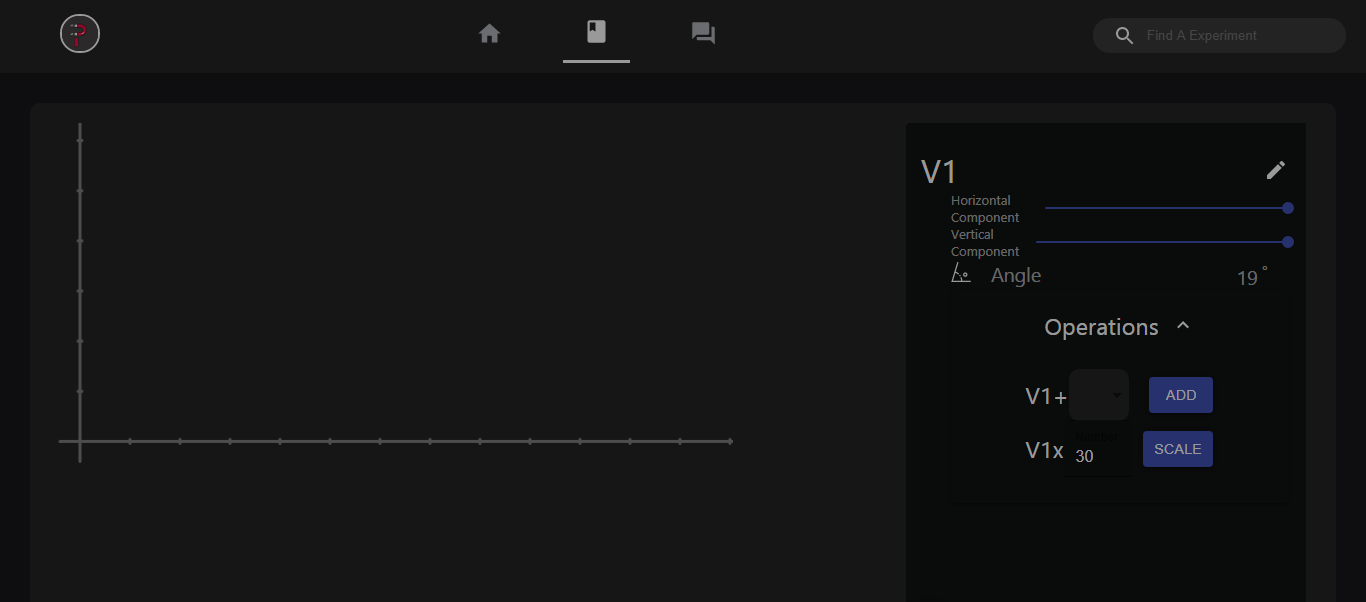Click the Horizontal Component label

click(985, 209)
